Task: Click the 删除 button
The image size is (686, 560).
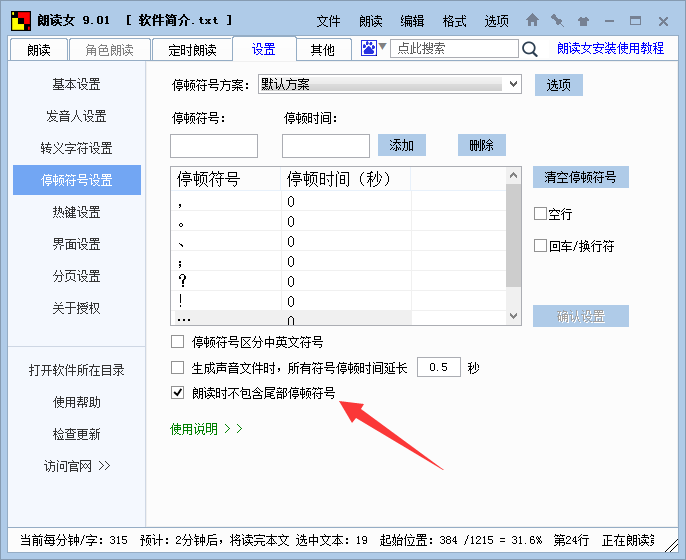Action: click(x=482, y=145)
